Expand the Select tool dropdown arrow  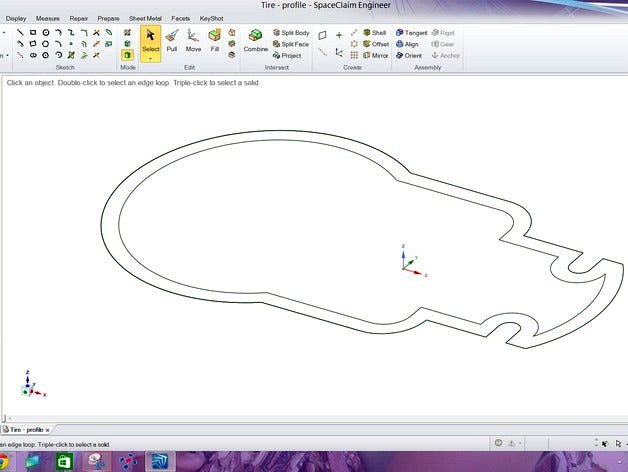[x=151, y=58]
